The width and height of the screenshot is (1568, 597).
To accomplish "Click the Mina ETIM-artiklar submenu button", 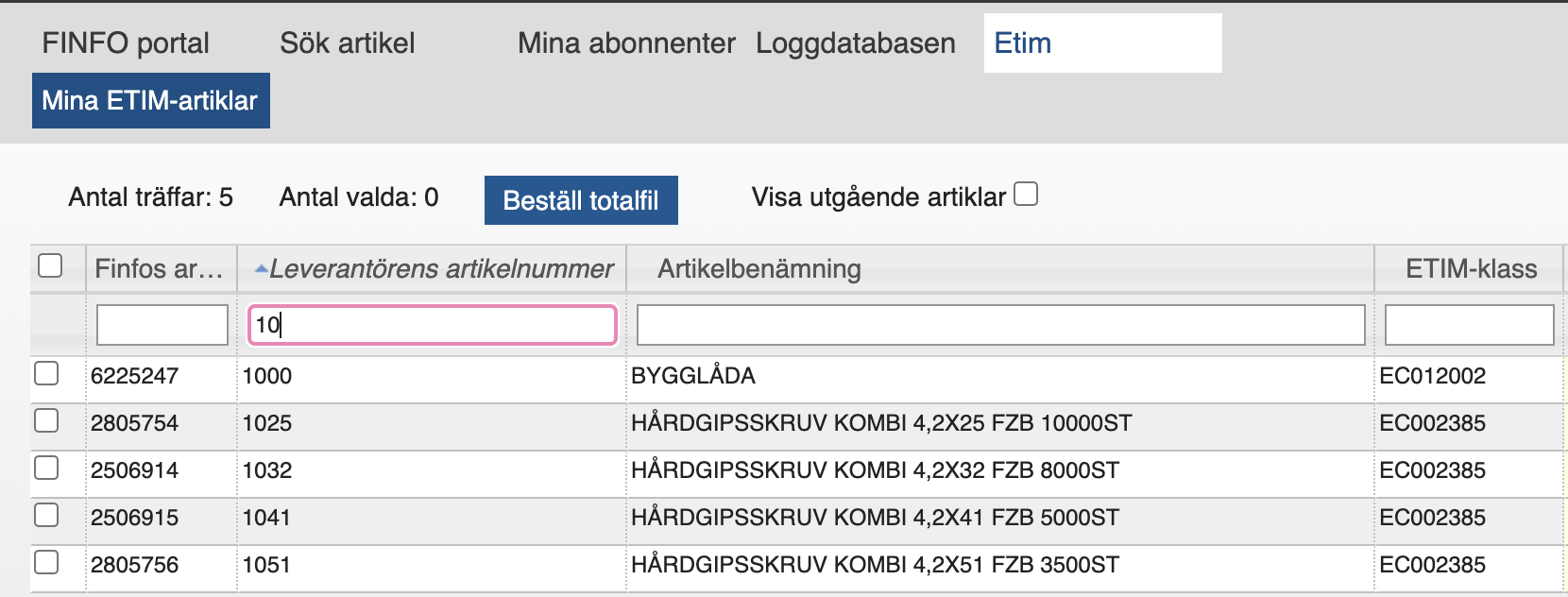I will [150, 101].
